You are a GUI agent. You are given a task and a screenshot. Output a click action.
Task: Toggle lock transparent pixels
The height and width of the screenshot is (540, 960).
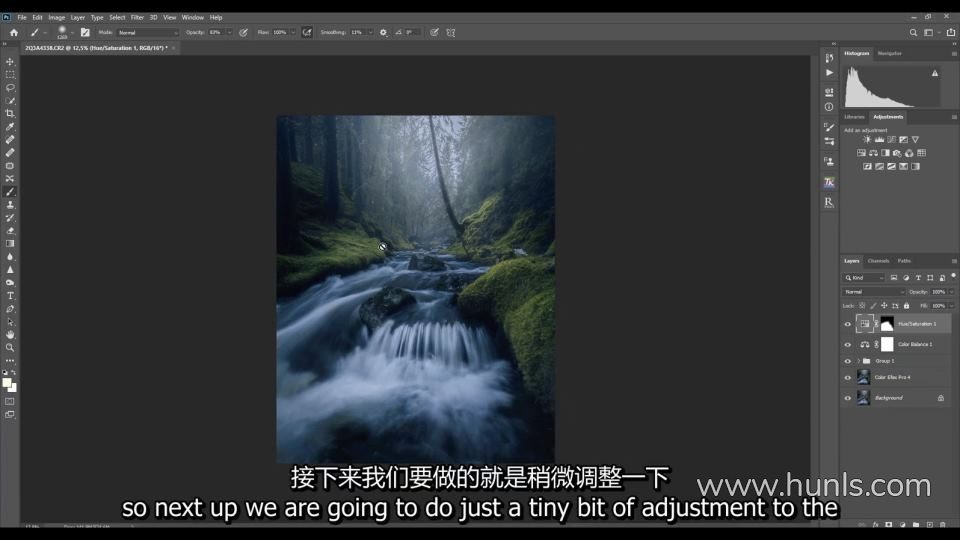point(862,306)
